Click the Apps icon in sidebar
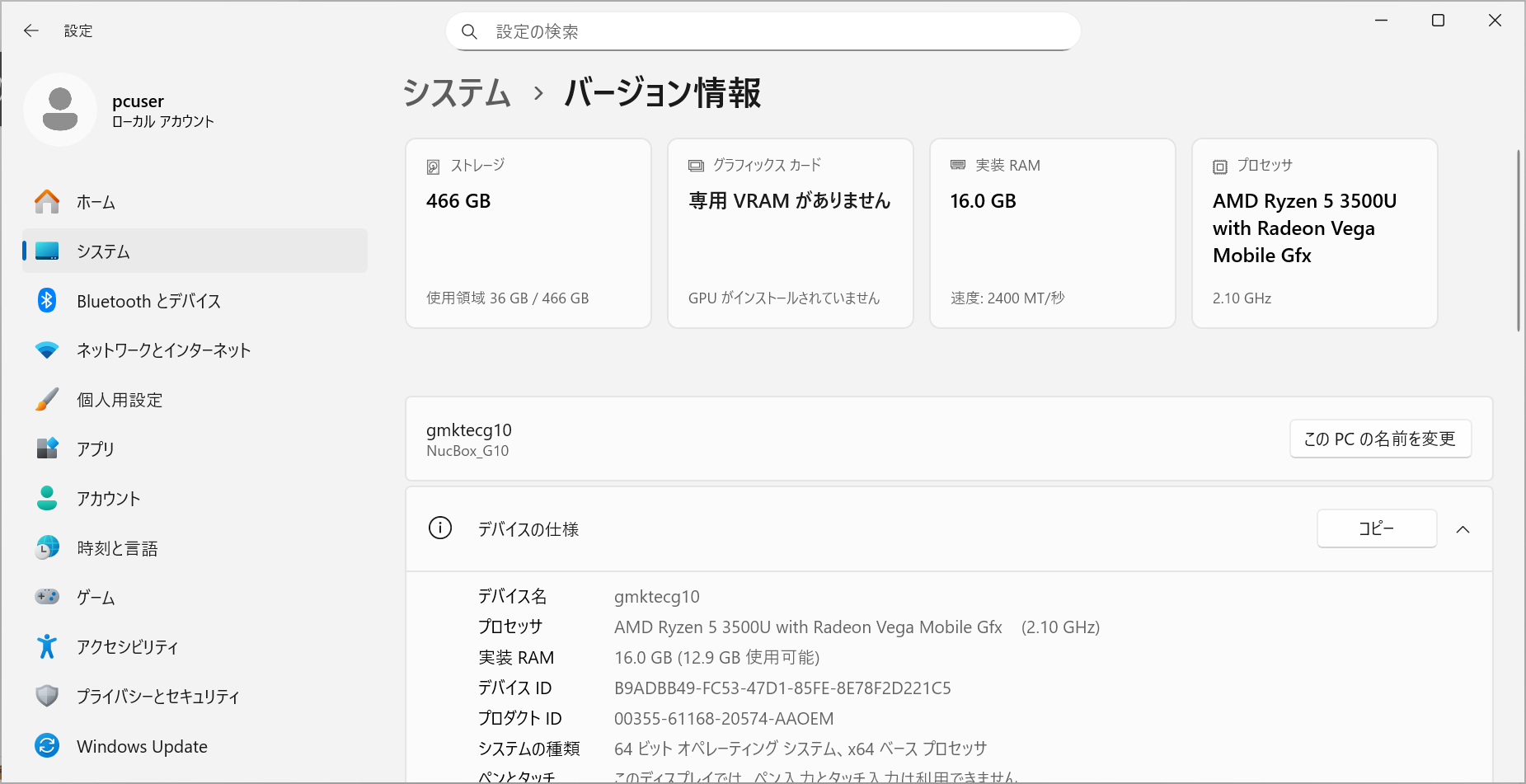1526x784 pixels. pyautogui.click(x=47, y=448)
